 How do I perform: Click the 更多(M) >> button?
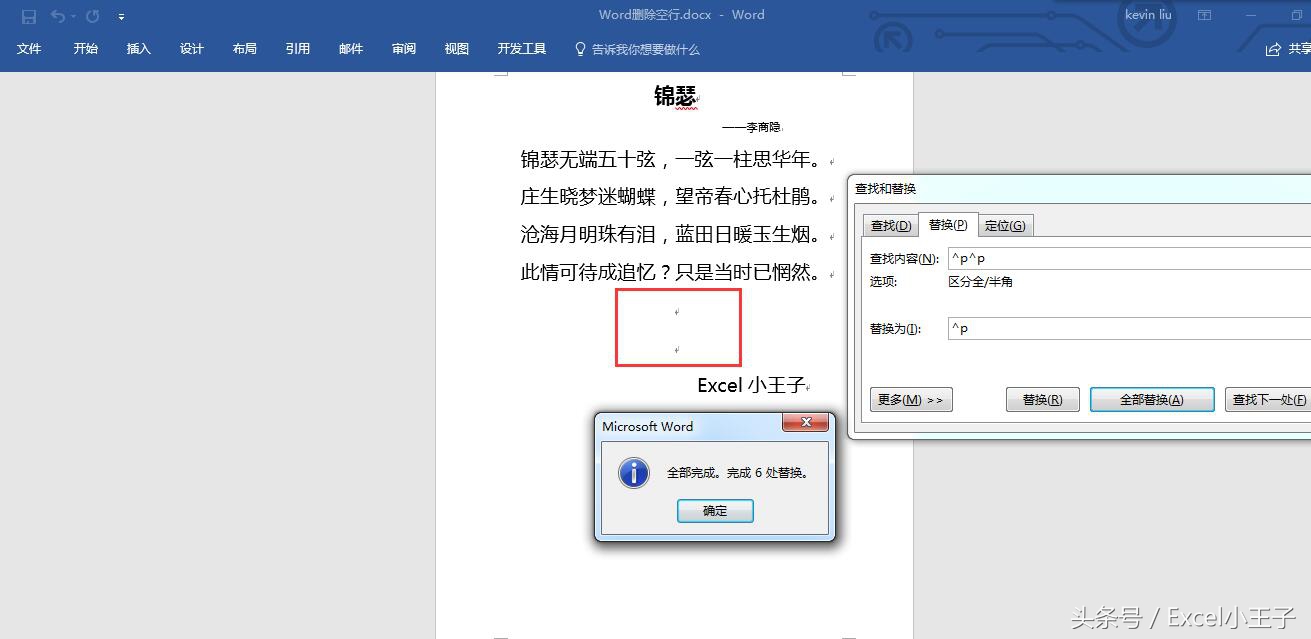[911, 400]
